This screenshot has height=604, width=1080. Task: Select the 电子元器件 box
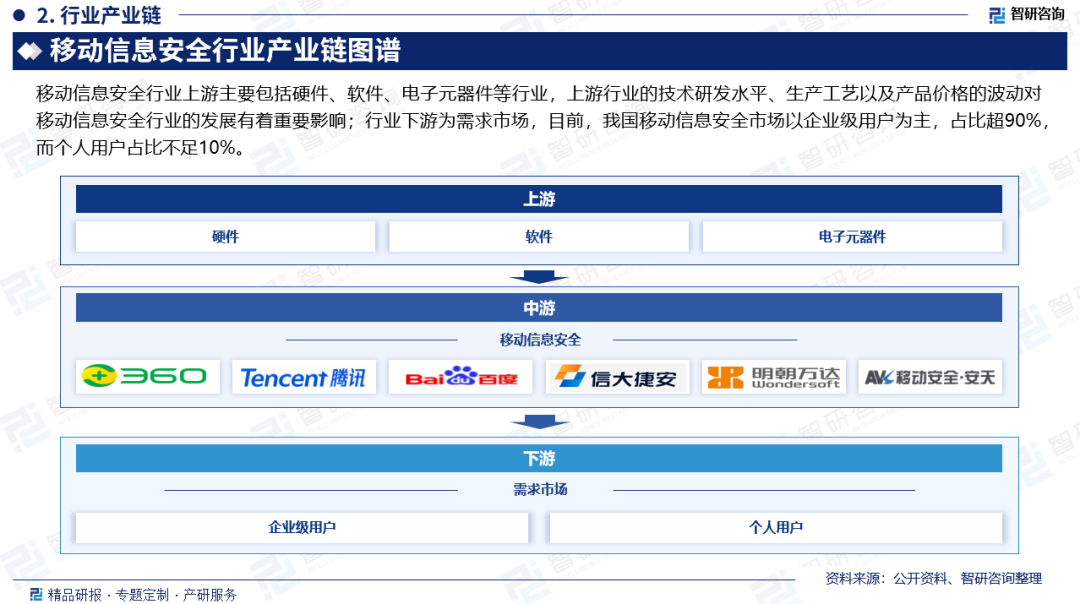point(852,236)
